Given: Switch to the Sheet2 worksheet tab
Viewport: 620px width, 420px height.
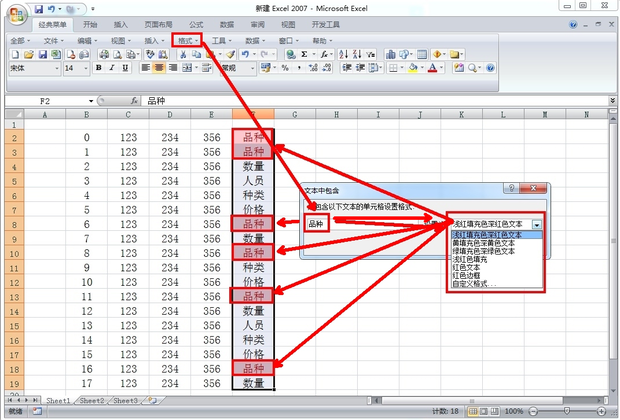Looking at the screenshot, I should (x=93, y=400).
